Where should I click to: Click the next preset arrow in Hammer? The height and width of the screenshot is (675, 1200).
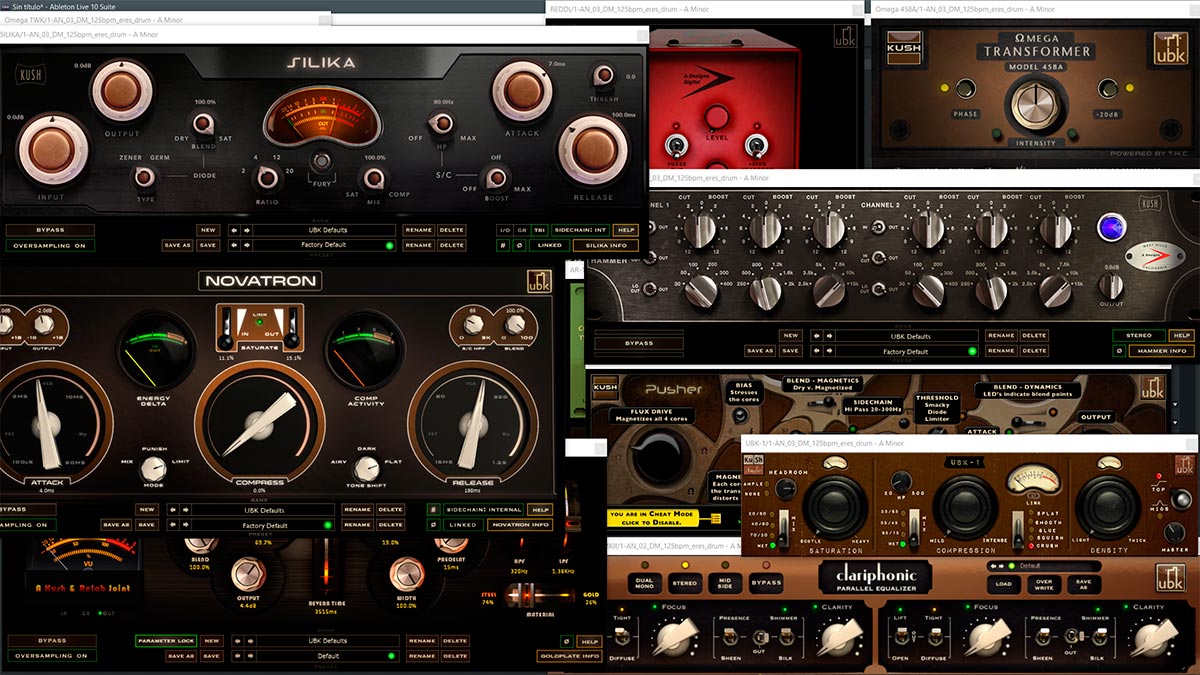point(829,351)
